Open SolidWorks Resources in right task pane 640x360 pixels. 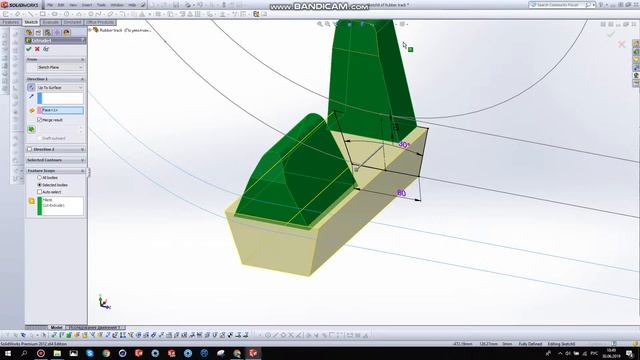pos(636,44)
